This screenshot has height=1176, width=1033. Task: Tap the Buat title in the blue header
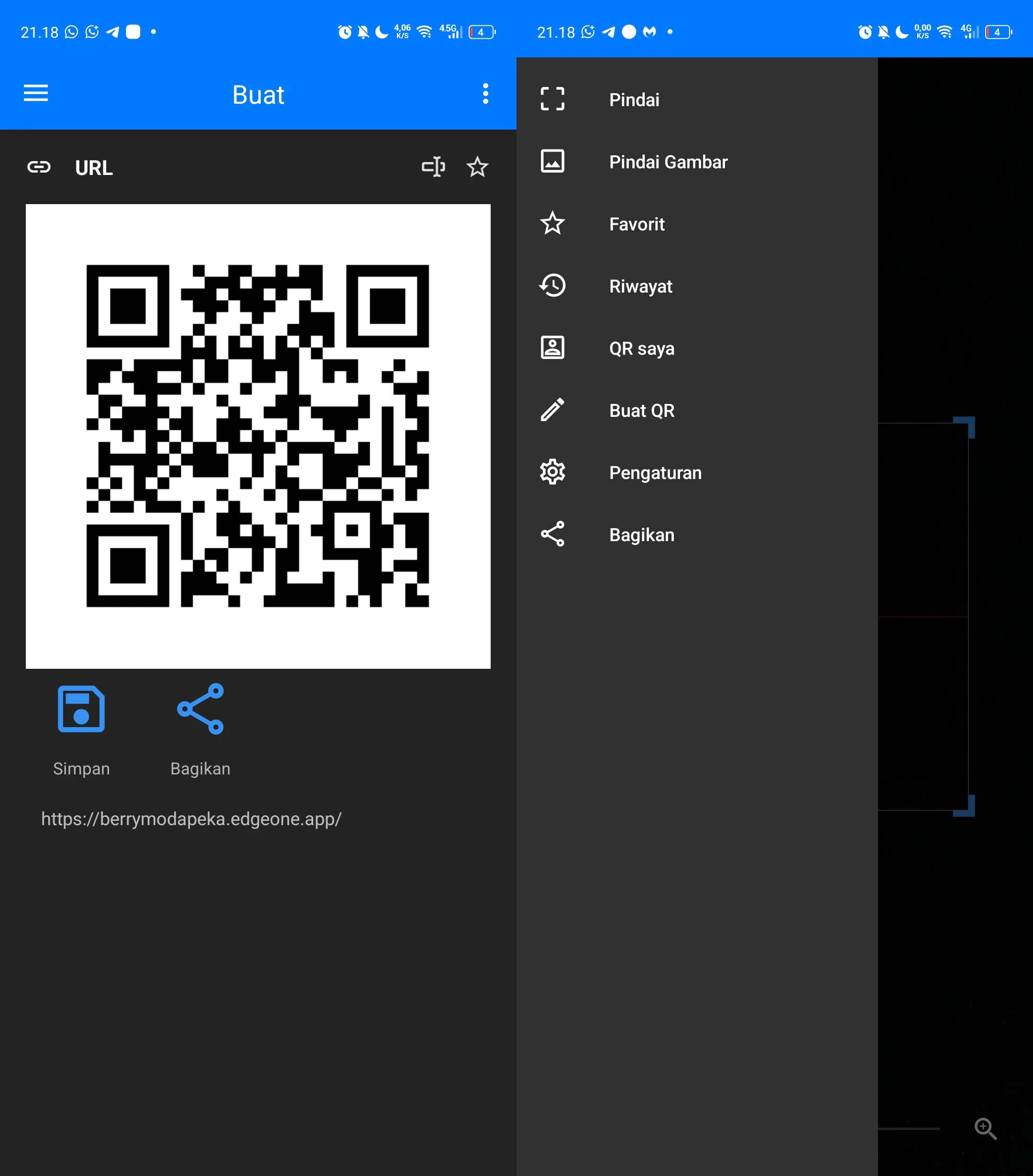(x=258, y=94)
